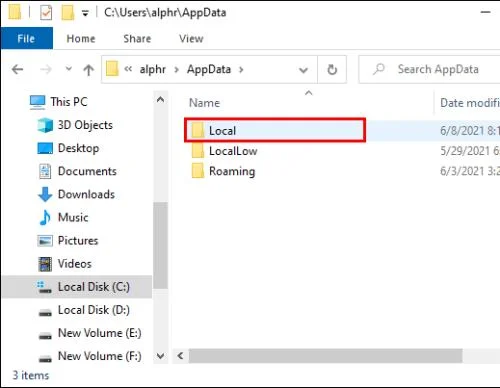Click the navigation pane vertical scrollbar thumb

pos(160,246)
